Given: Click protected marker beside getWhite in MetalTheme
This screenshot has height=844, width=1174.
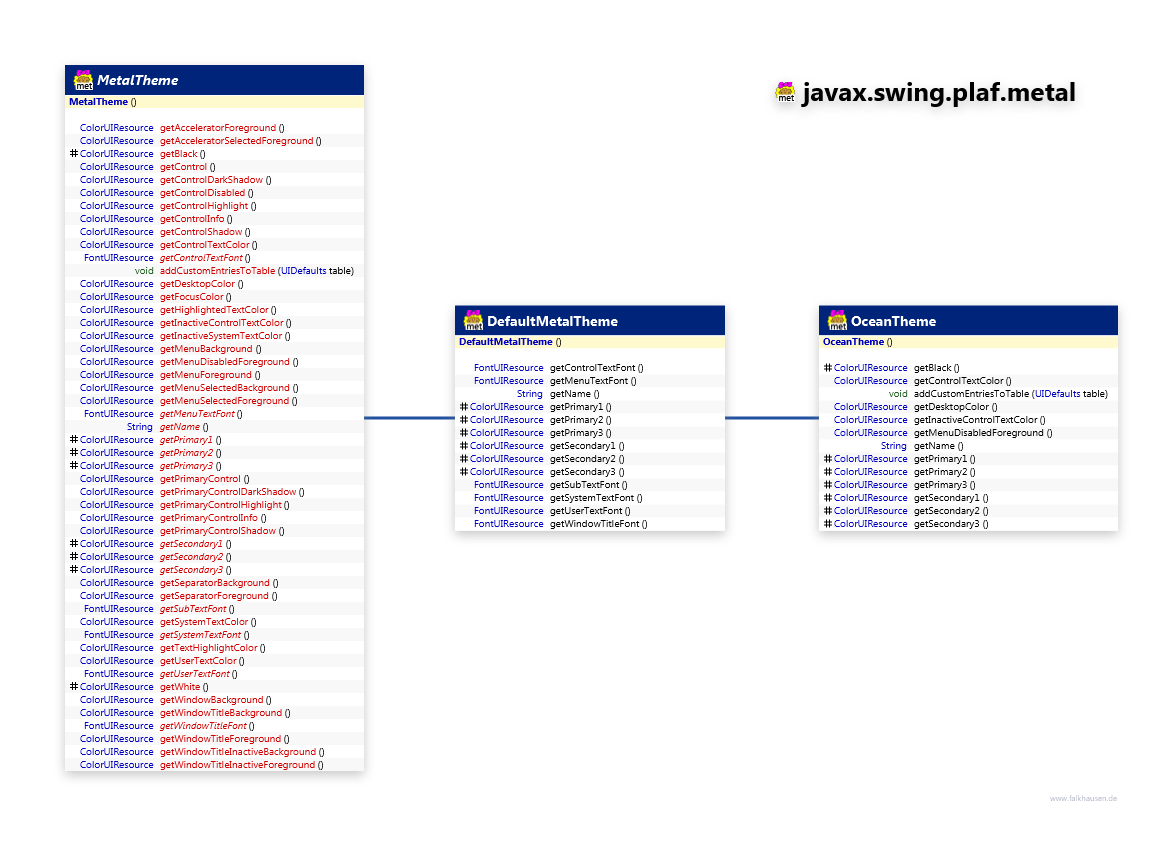Looking at the screenshot, I should coord(74,687).
